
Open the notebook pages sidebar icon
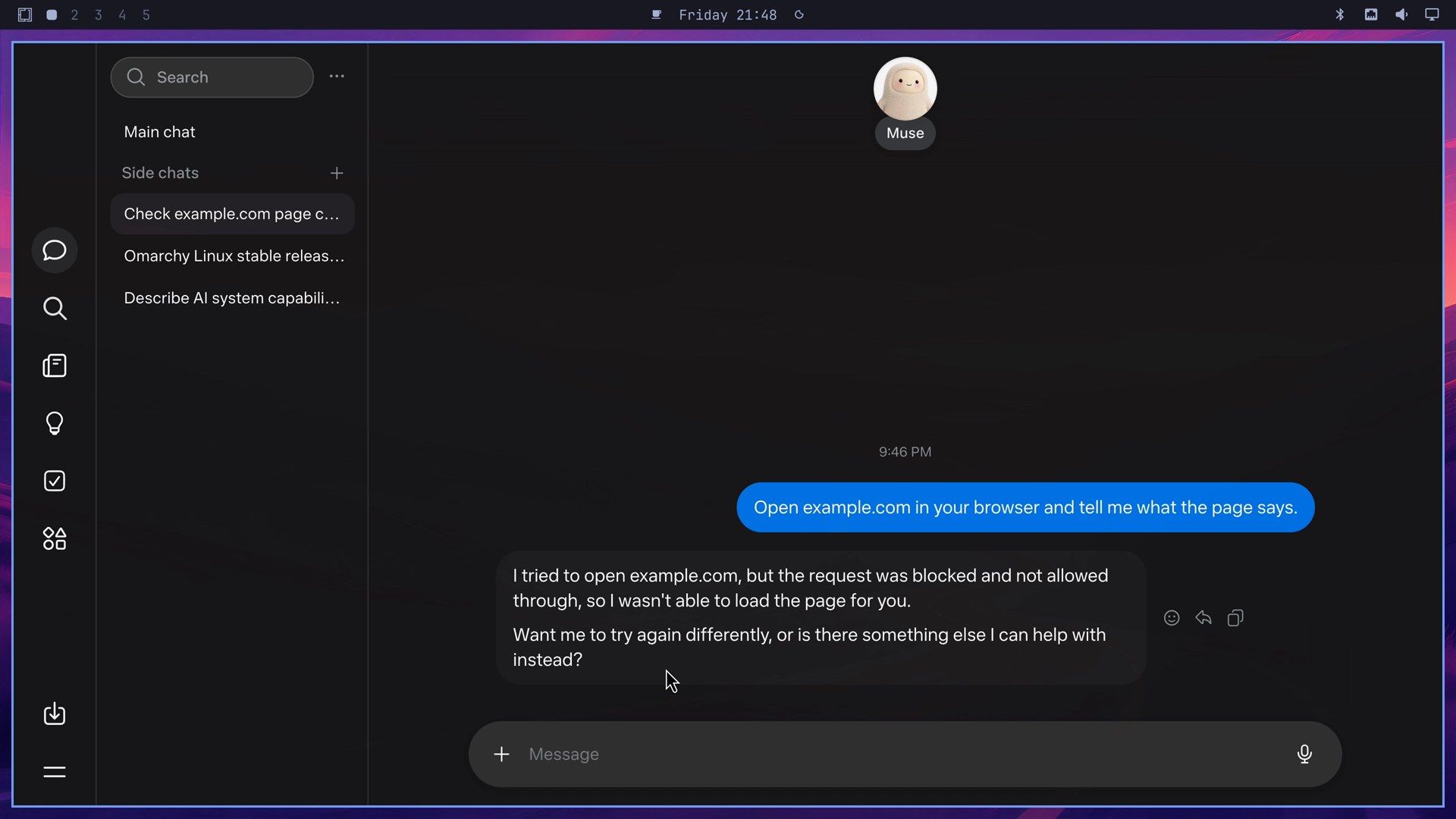55,366
